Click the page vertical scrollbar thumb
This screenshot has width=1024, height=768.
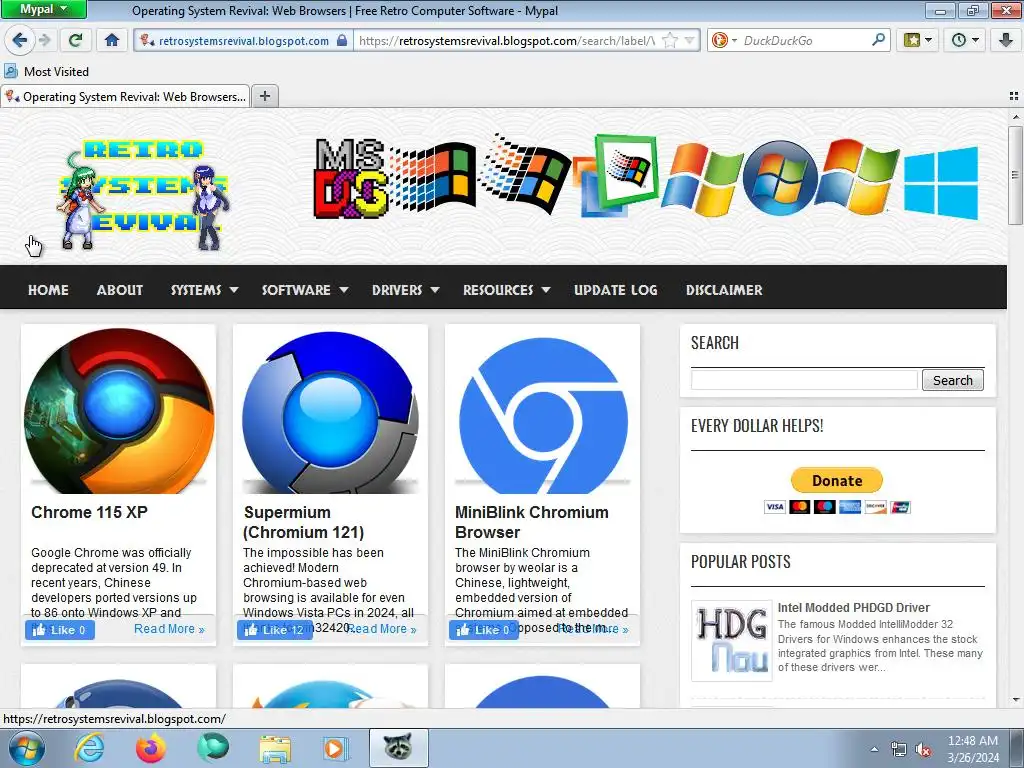[x=1015, y=175]
